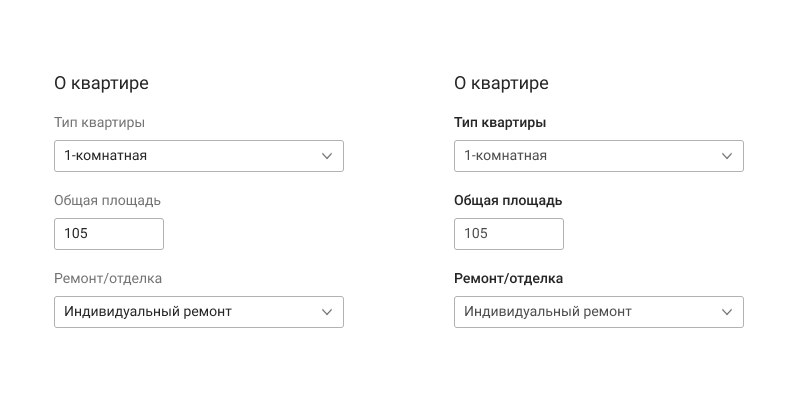Click the bold Тип квартиры label

[500, 123]
